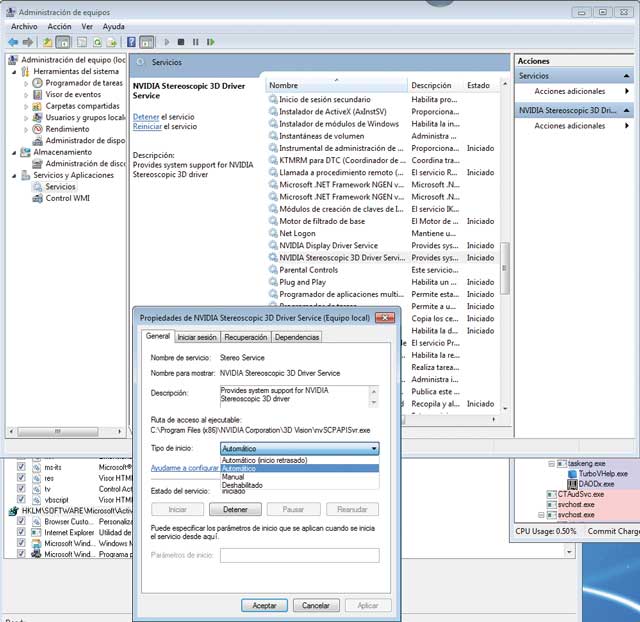Open the Tipo de inicio combo box
Viewport: 640px width, 622px height.
(x=299, y=449)
